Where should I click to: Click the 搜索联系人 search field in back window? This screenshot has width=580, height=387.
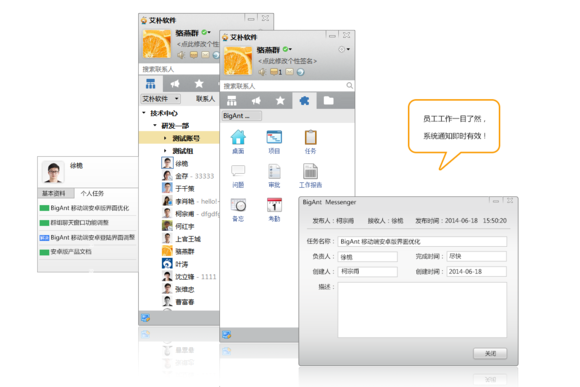pos(179,69)
